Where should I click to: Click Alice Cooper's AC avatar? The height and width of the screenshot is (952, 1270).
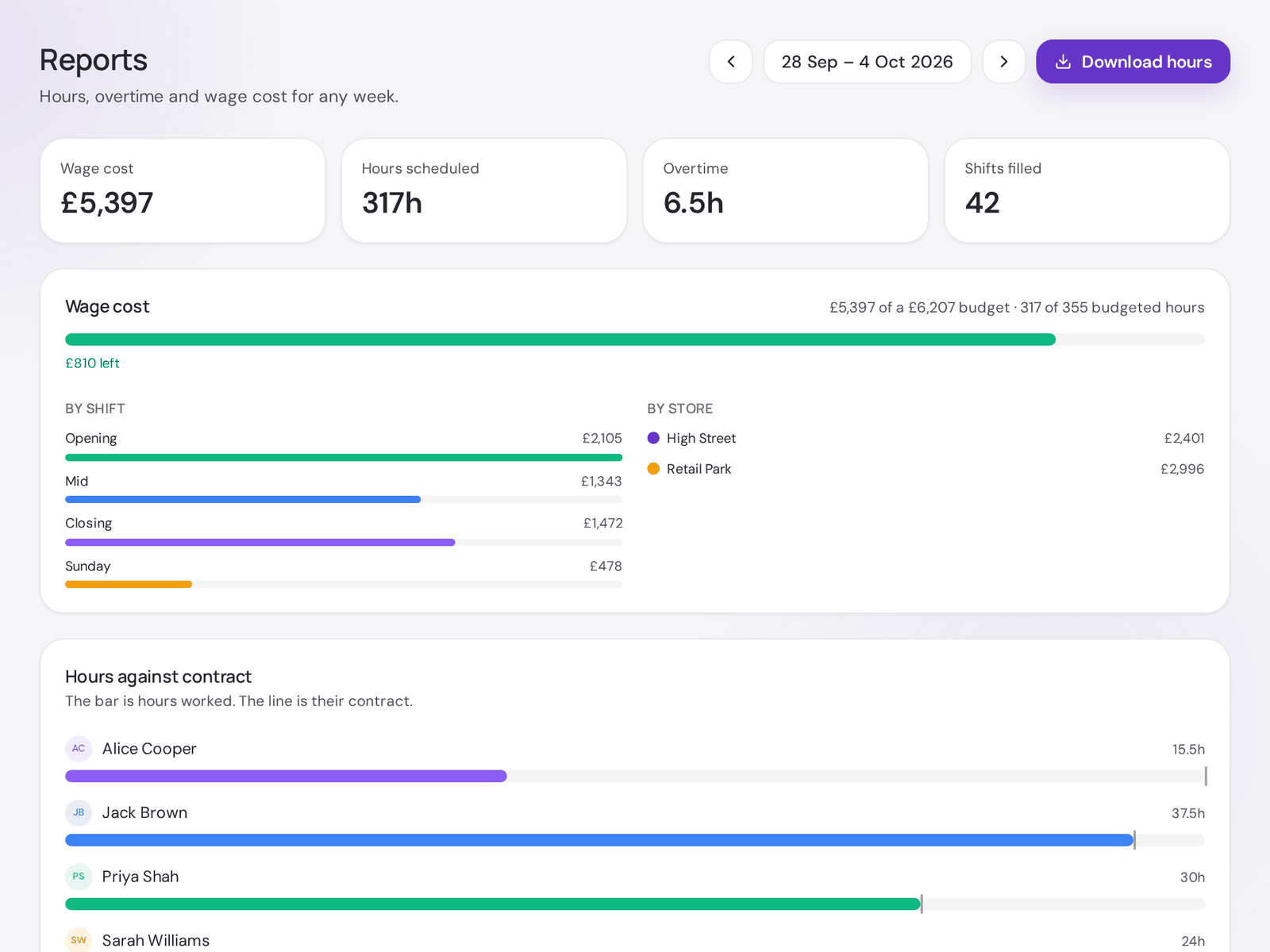79,748
